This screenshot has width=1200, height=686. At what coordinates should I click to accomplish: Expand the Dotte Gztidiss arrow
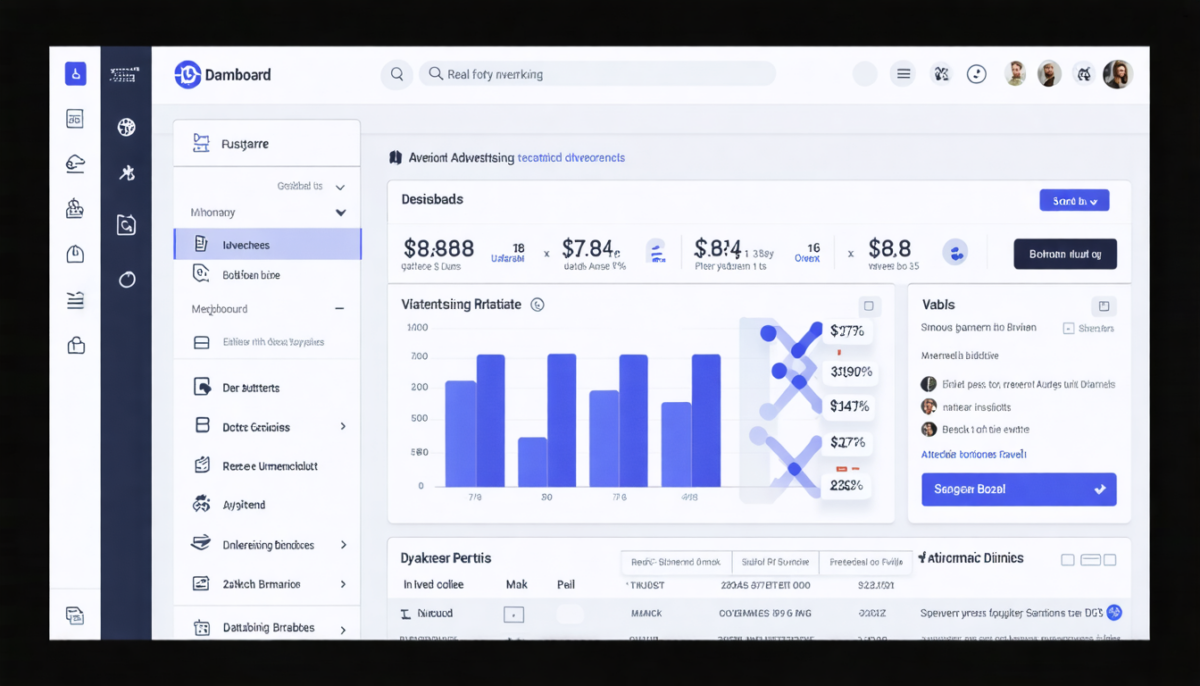tap(343, 426)
